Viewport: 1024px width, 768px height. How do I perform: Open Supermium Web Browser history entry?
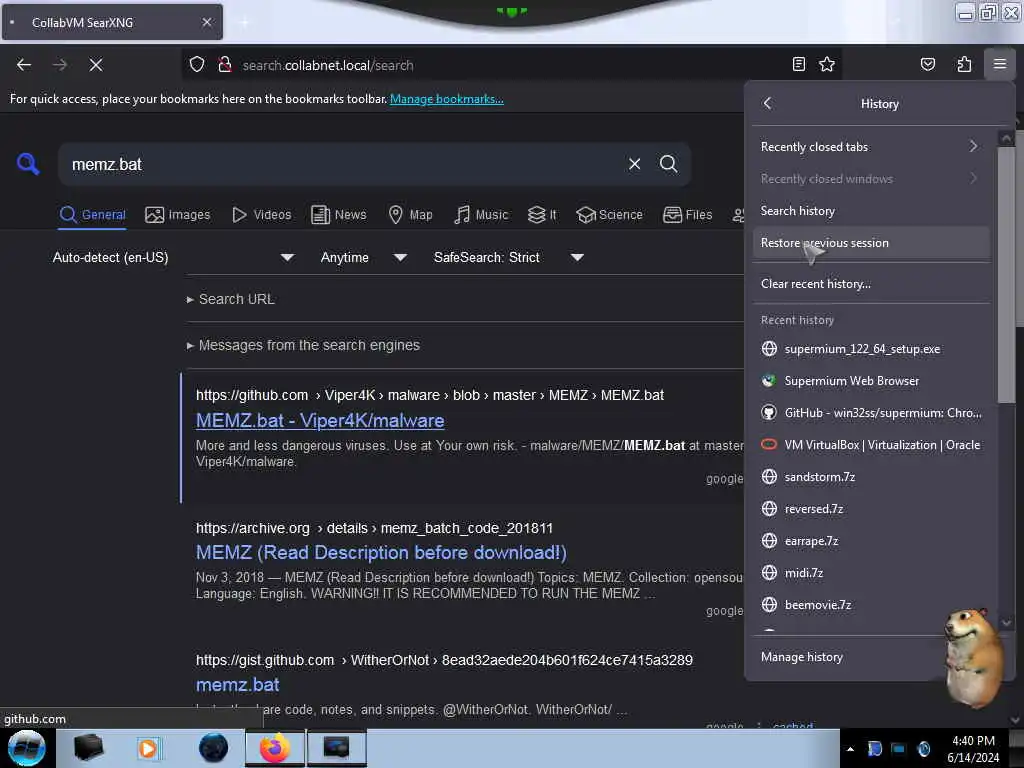pyautogui.click(x=871, y=381)
